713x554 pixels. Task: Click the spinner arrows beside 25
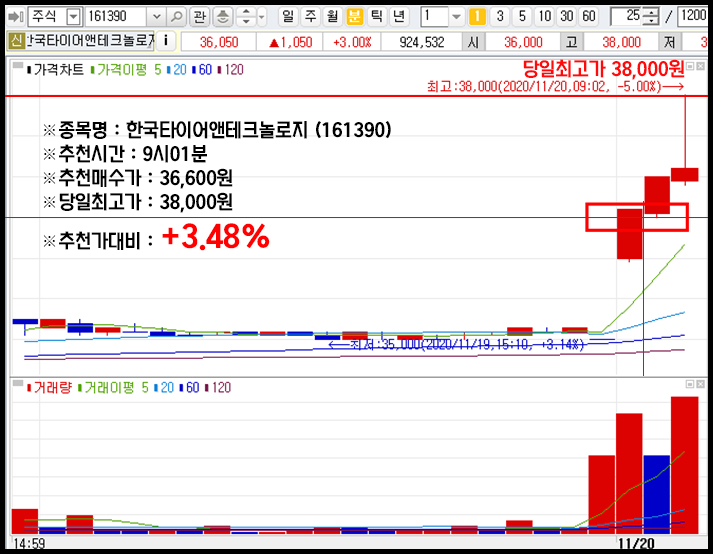[x=652, y=17]
